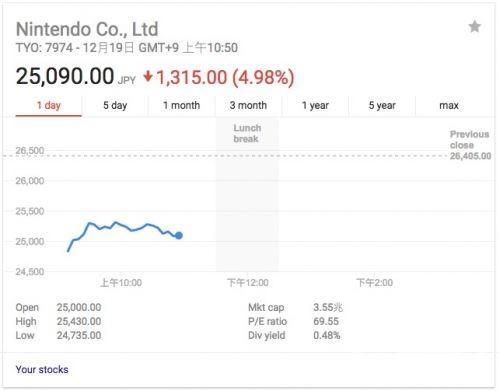The height and width of the screenshot is (391, 500).
Task: Open the 1 month chart range
Action: [182, 106]
